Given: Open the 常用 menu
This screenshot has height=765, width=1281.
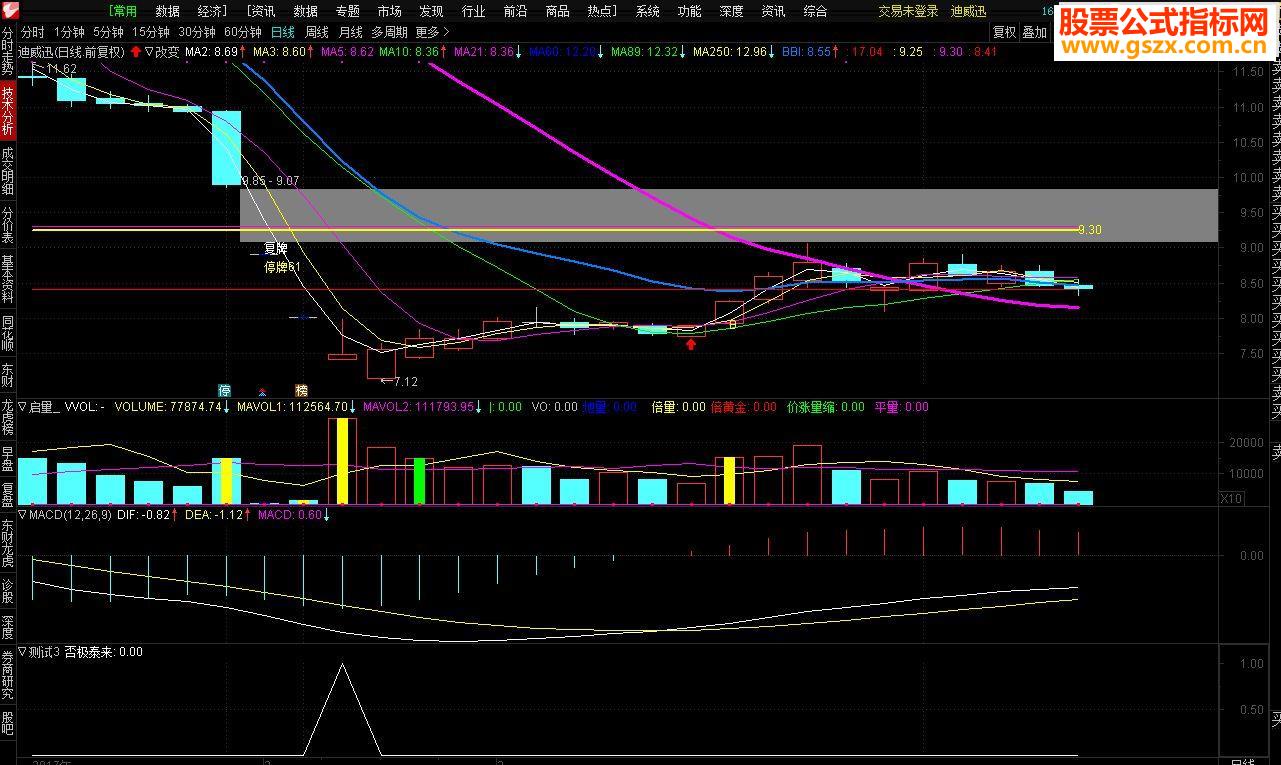Looking at the screenshot, I should (x=124, y=11).
